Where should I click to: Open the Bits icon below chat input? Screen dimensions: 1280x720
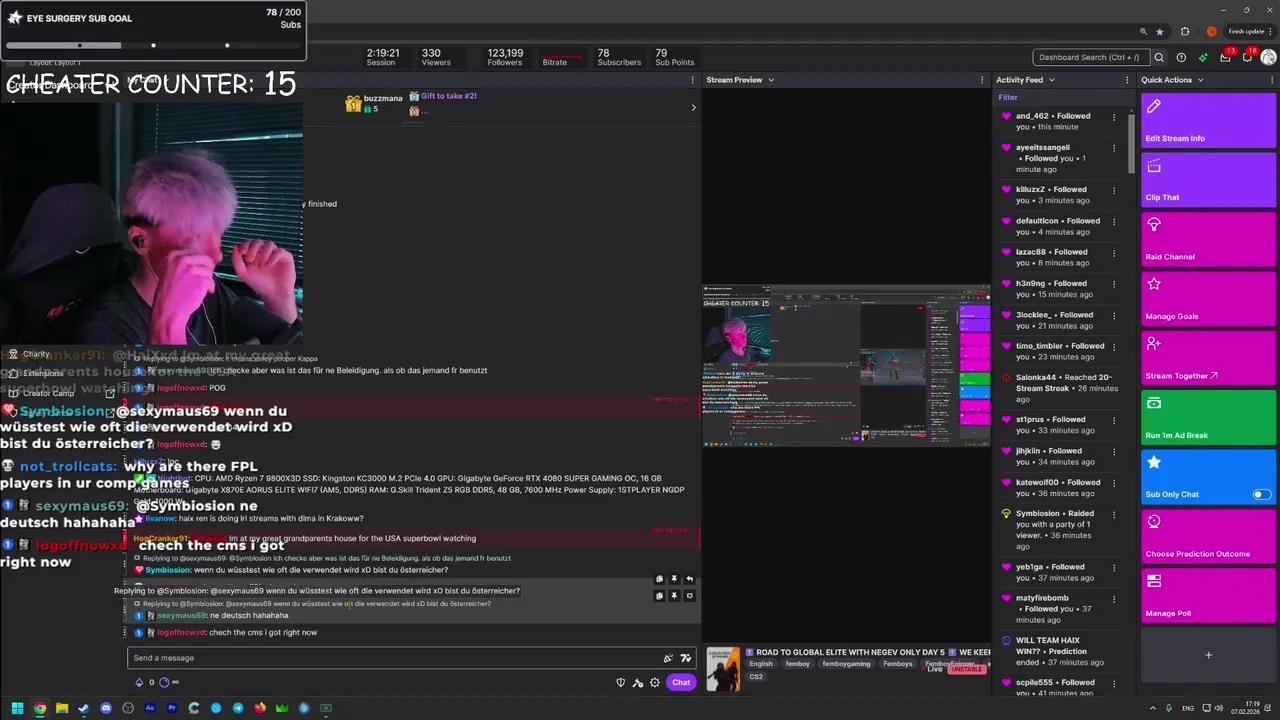tap(139, 682)
